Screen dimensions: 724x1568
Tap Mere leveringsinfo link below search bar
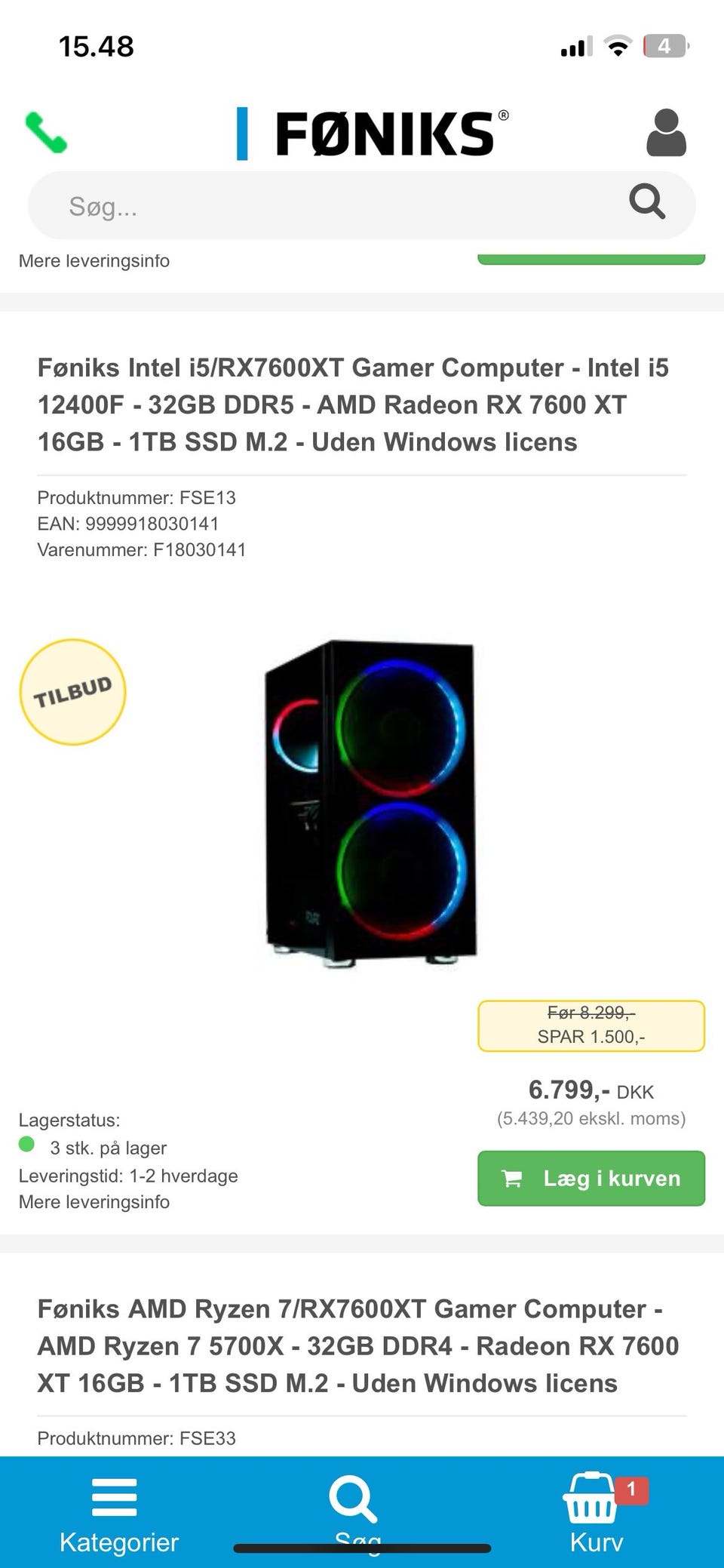click(x=94, y=260)
